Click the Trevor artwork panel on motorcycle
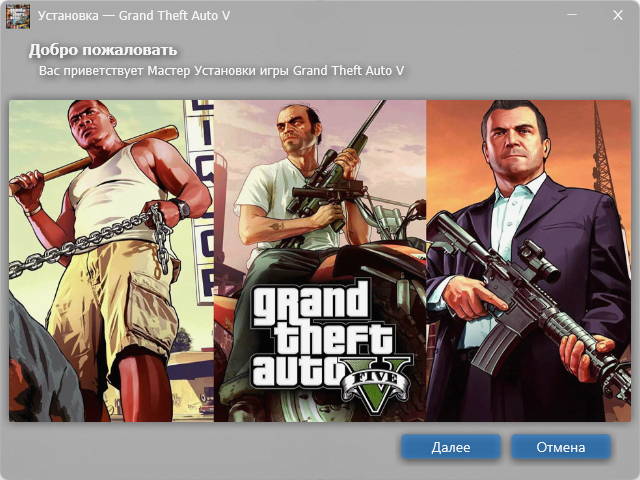Image resolution: width=640 pixels, height=480 pixels. point(320,261)
